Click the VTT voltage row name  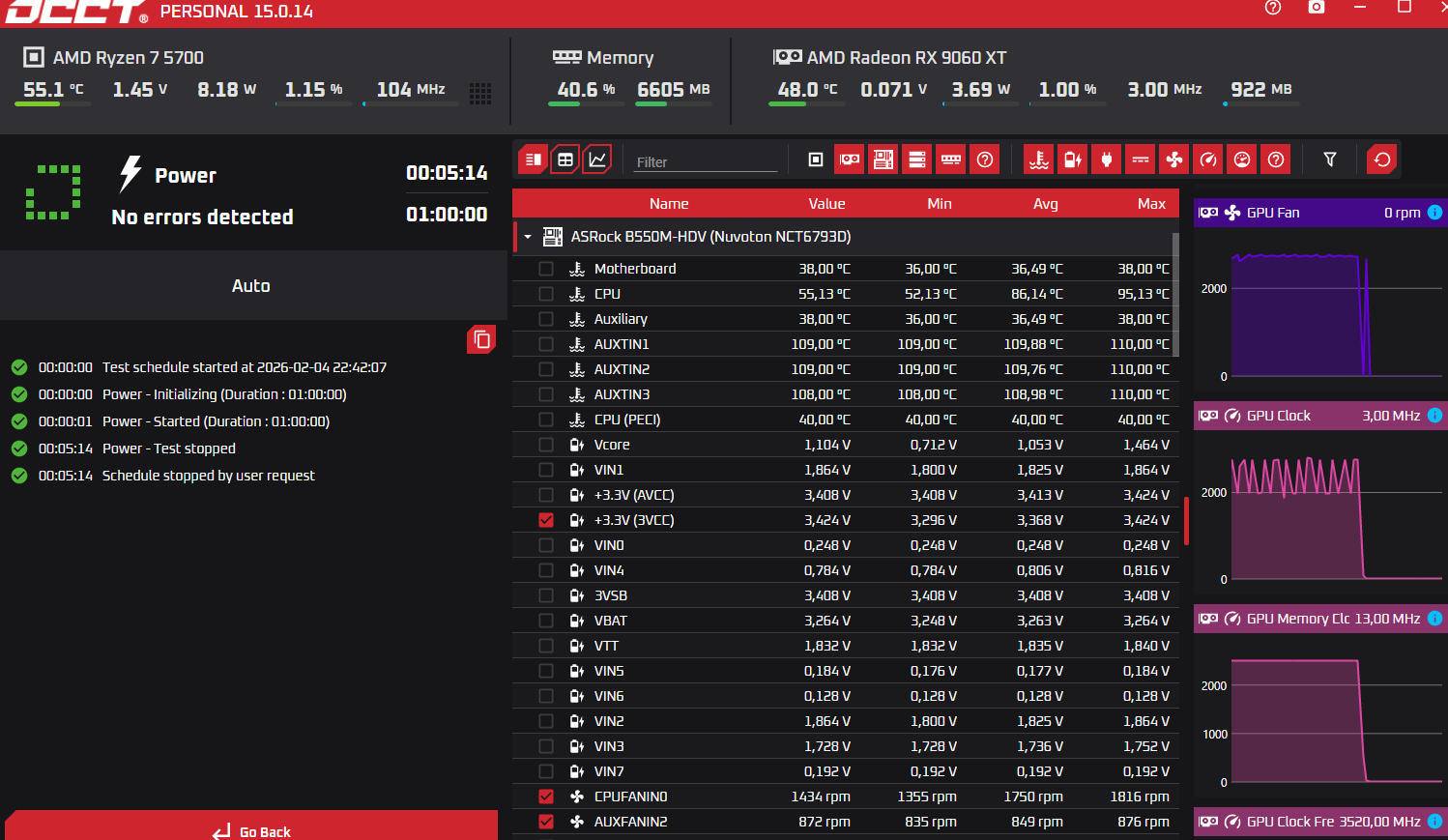(x=606, y=646)
